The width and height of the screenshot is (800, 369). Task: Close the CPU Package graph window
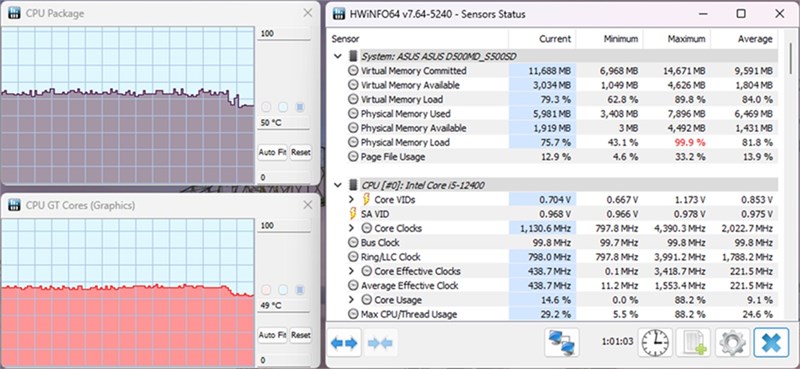(x=308, y=14)
